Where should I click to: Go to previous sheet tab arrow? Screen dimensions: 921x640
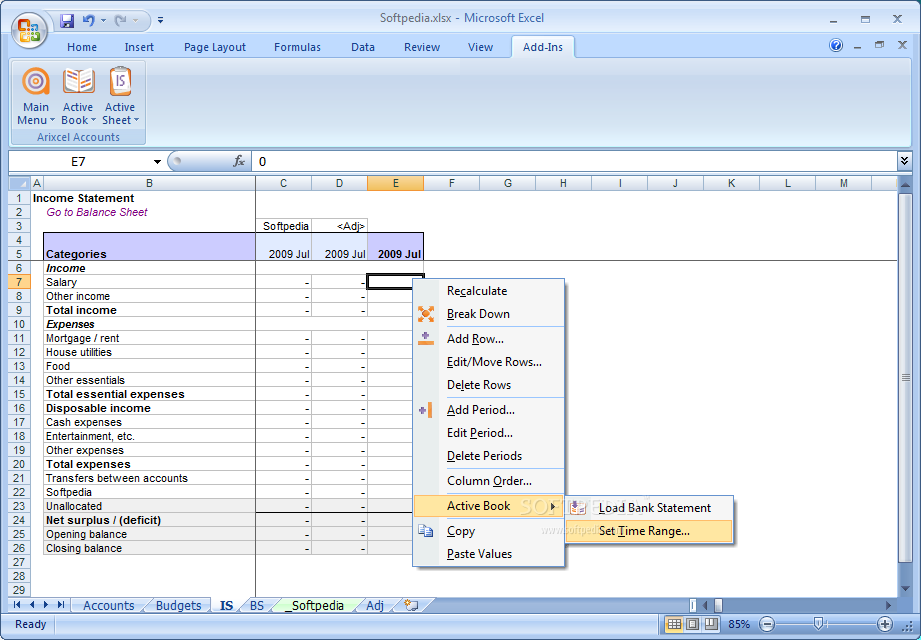tap(32, 605)
